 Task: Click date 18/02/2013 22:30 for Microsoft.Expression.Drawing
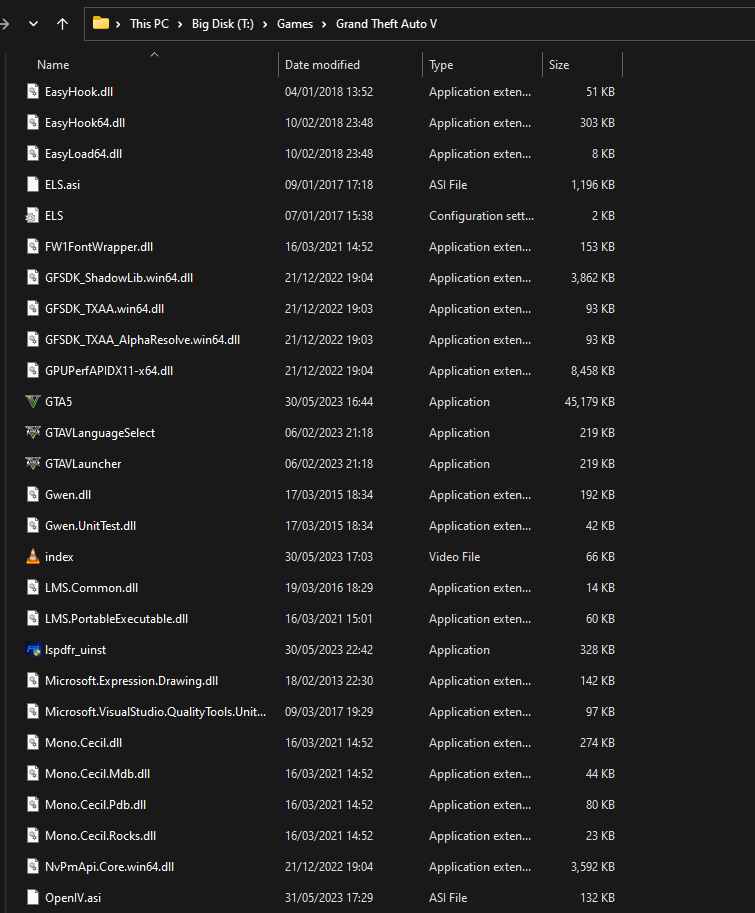pyautogui.click(x=329, y=681)
